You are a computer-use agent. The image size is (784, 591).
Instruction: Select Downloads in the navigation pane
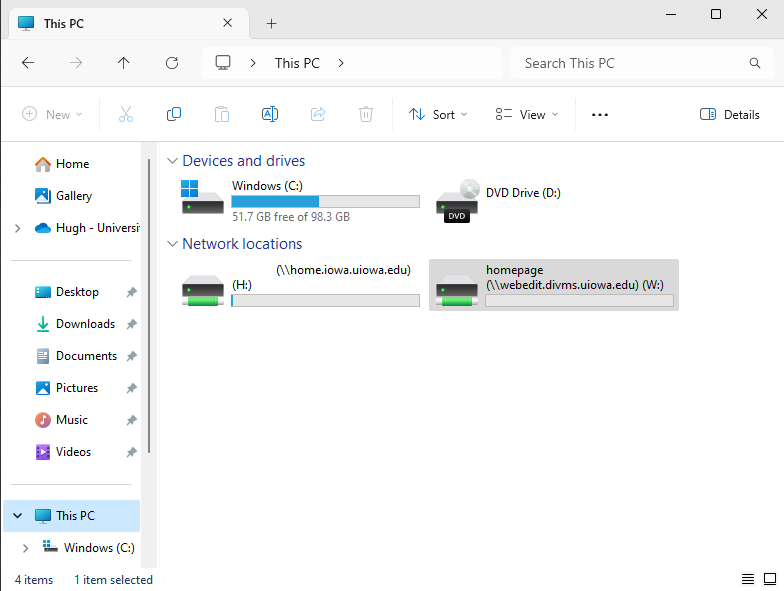85,324
